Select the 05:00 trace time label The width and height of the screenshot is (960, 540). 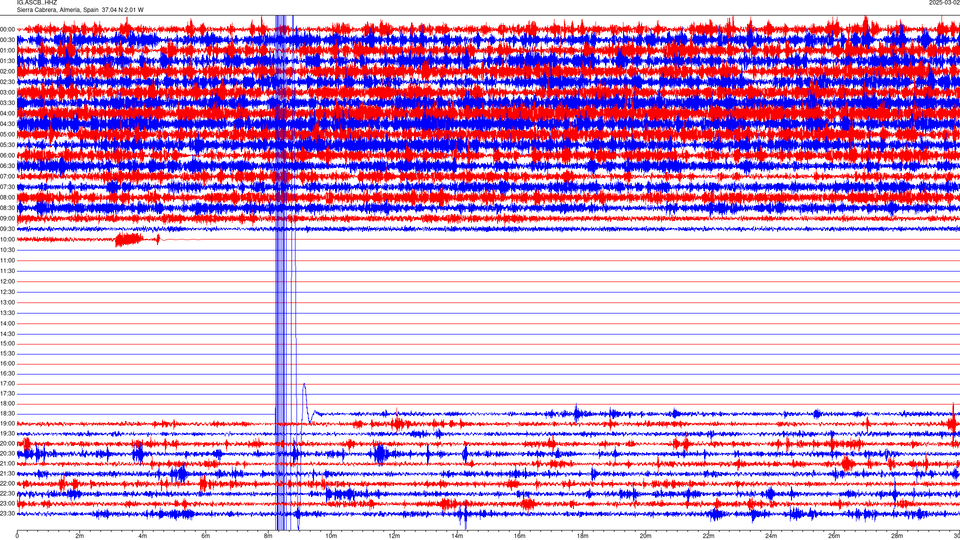pos(7,134)
